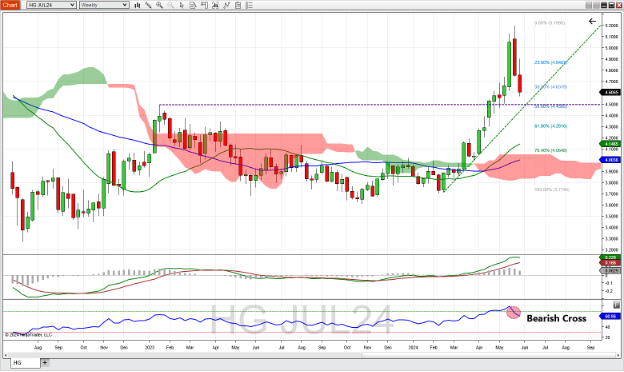The height and width of the screenshot is (372, 624).
Task: Select the zoom out magnifier tool
Action: [171, 5]
